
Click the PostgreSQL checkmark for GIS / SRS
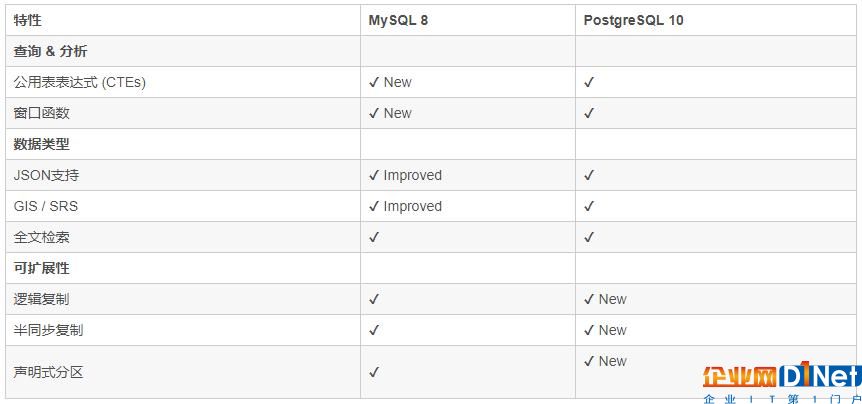point(589,206)
